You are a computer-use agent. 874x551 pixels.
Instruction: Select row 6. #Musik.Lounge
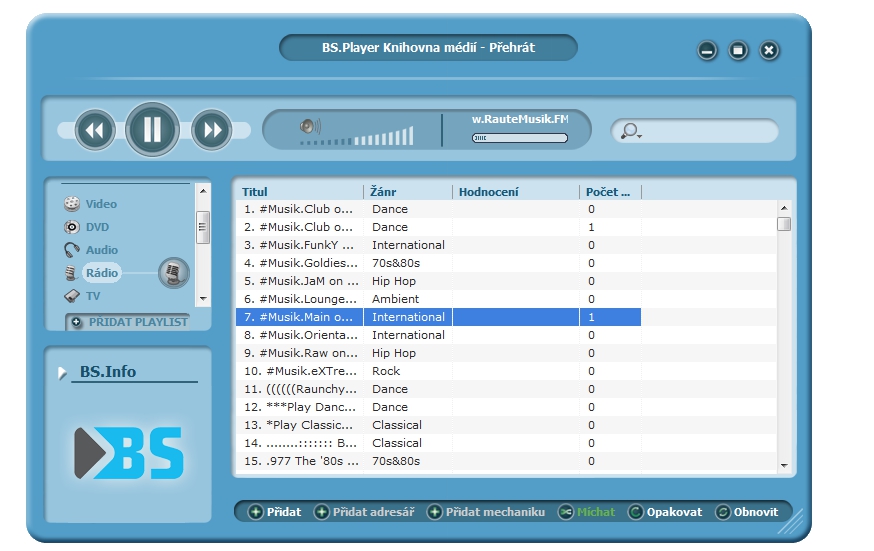point(438,299)
